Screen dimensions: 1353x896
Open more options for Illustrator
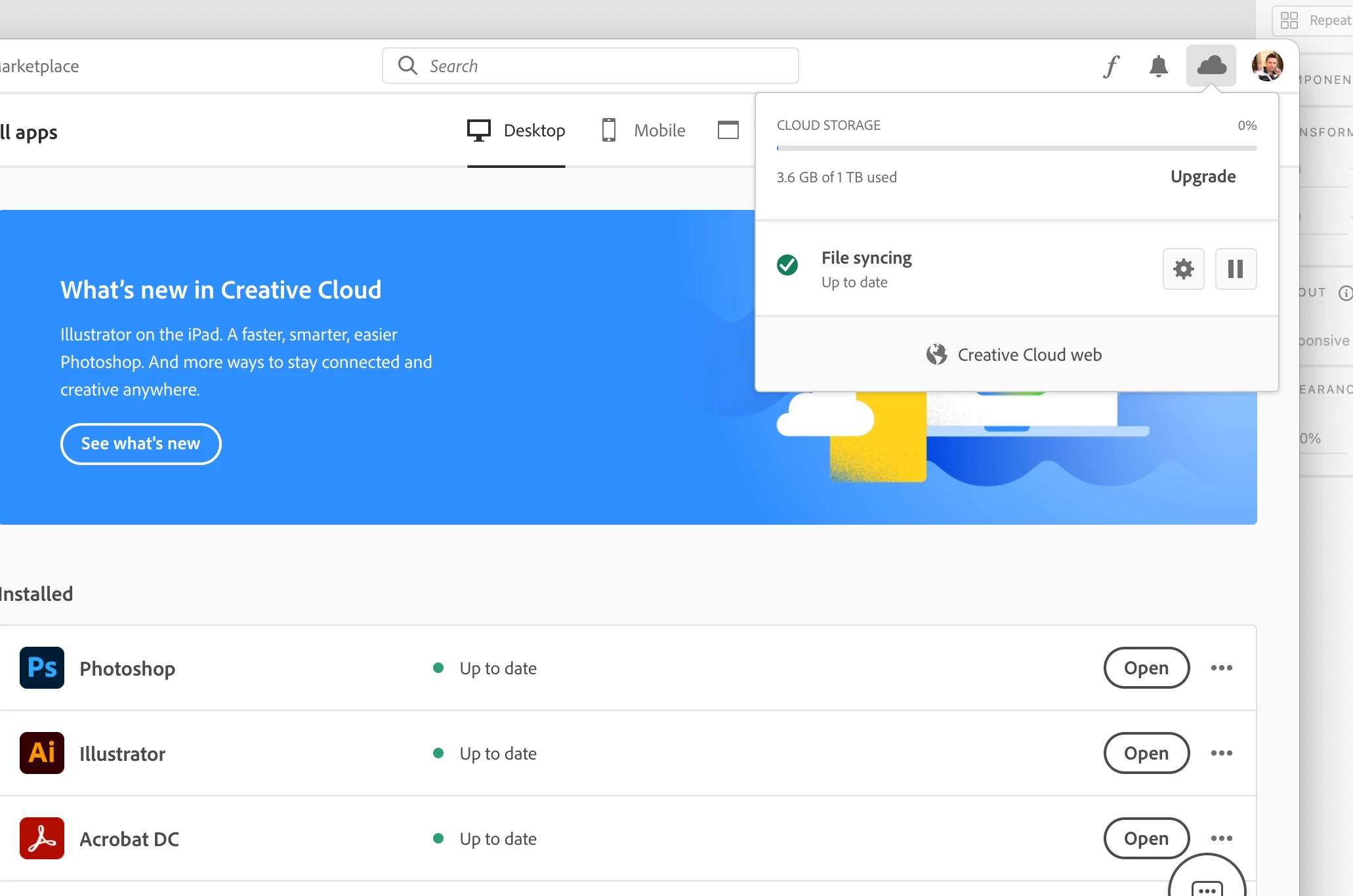pyautogui.click(x=1221, y=753)
